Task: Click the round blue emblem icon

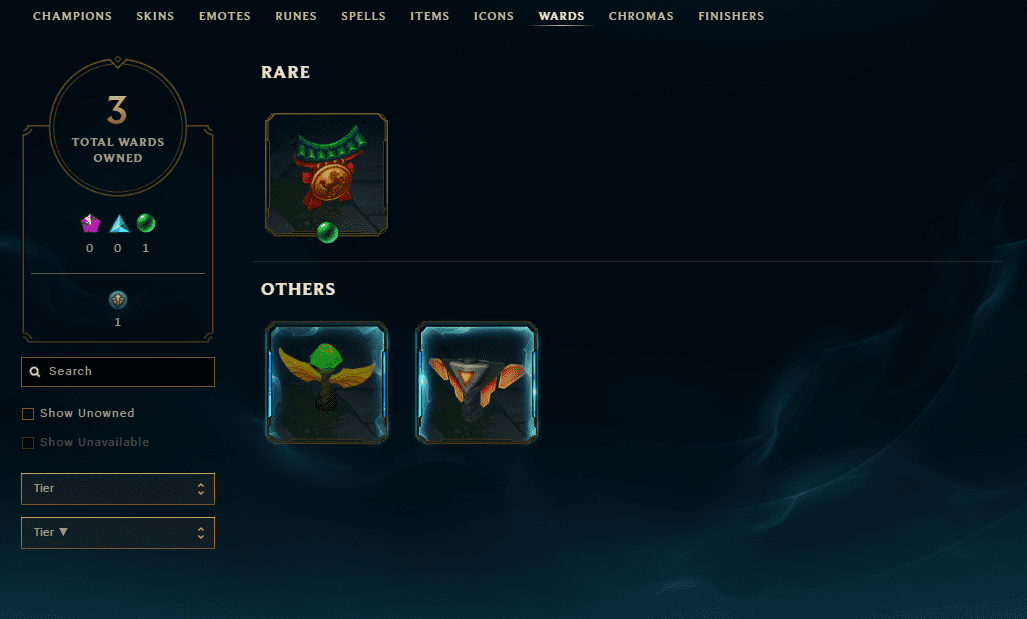Action: 118,300
